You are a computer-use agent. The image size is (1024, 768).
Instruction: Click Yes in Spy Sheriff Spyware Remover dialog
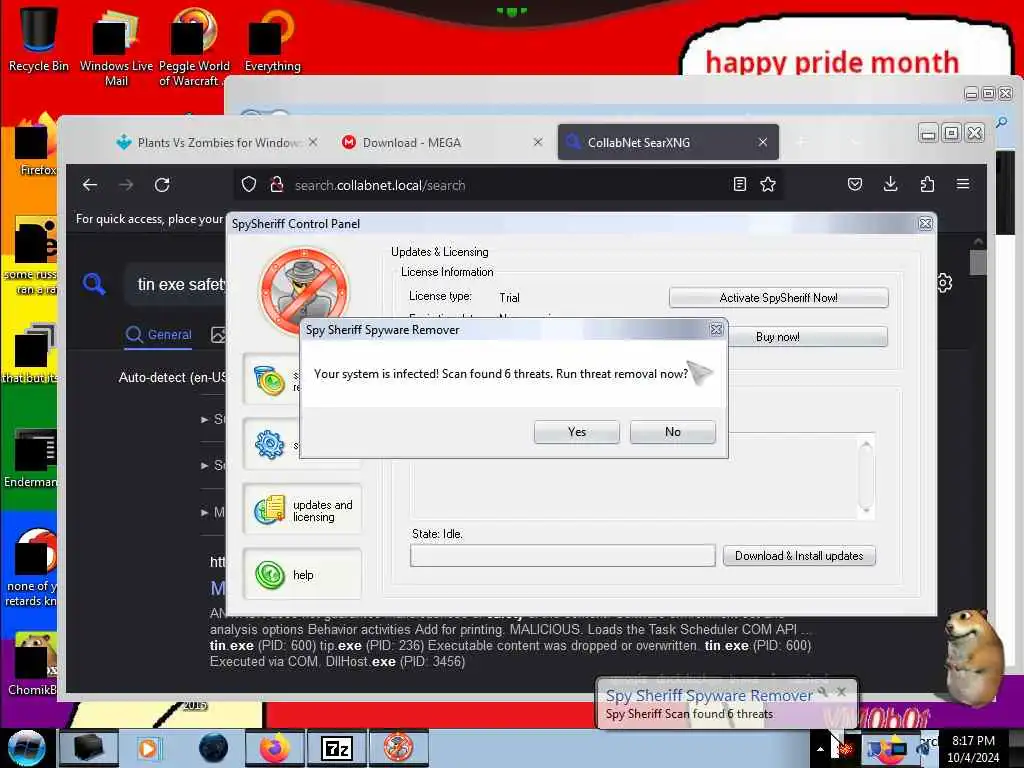point(577,432)
